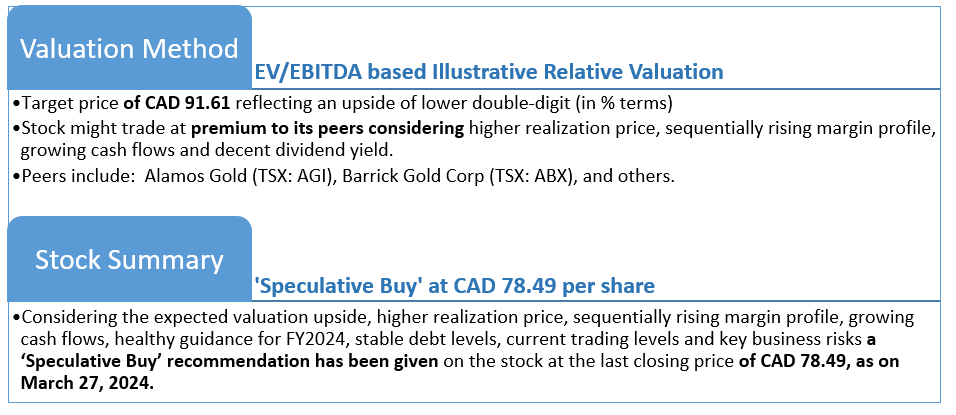
Task: Click the 'Target price' bullet text
Action: pyautogui.click(x=70, y=103)
